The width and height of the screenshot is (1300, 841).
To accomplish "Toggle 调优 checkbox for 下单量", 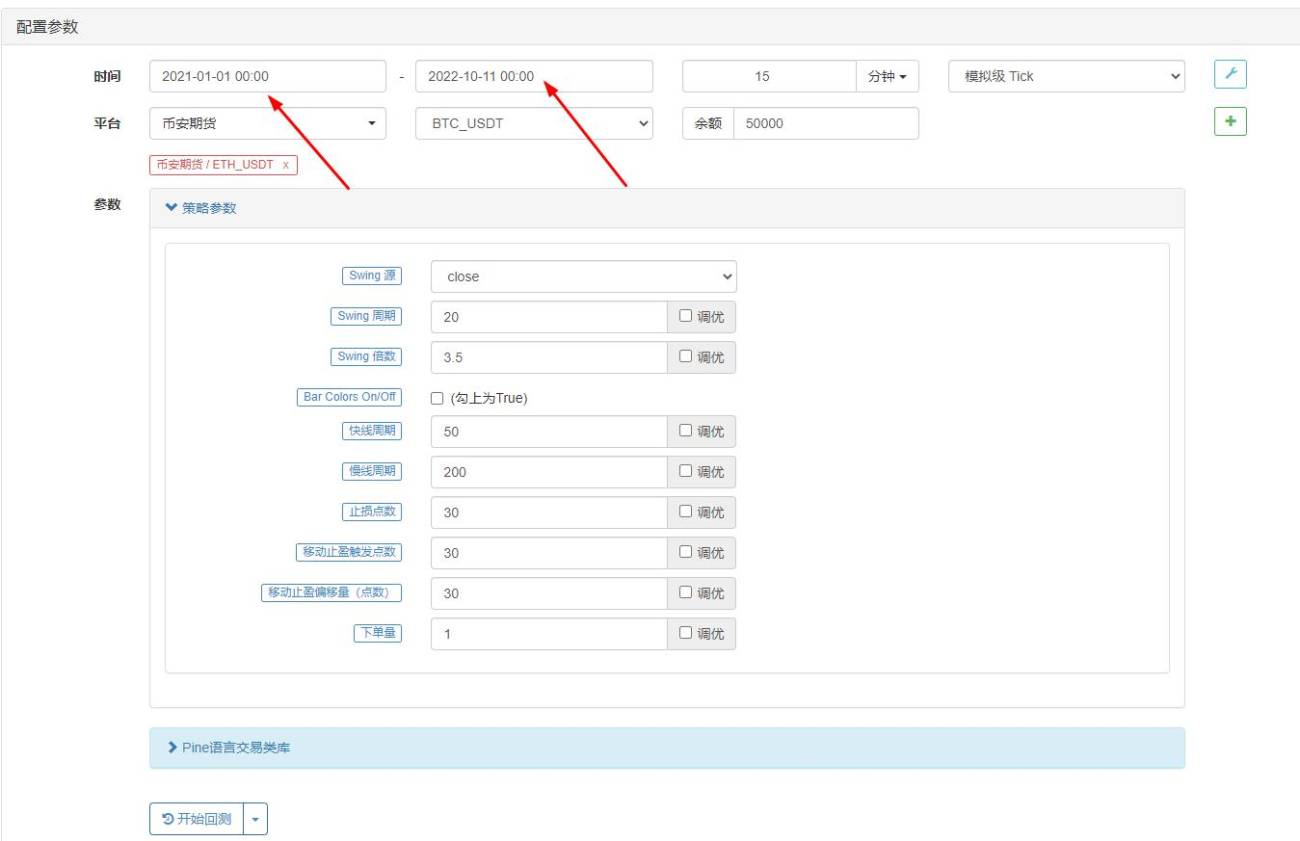I will tap(685, 633).
